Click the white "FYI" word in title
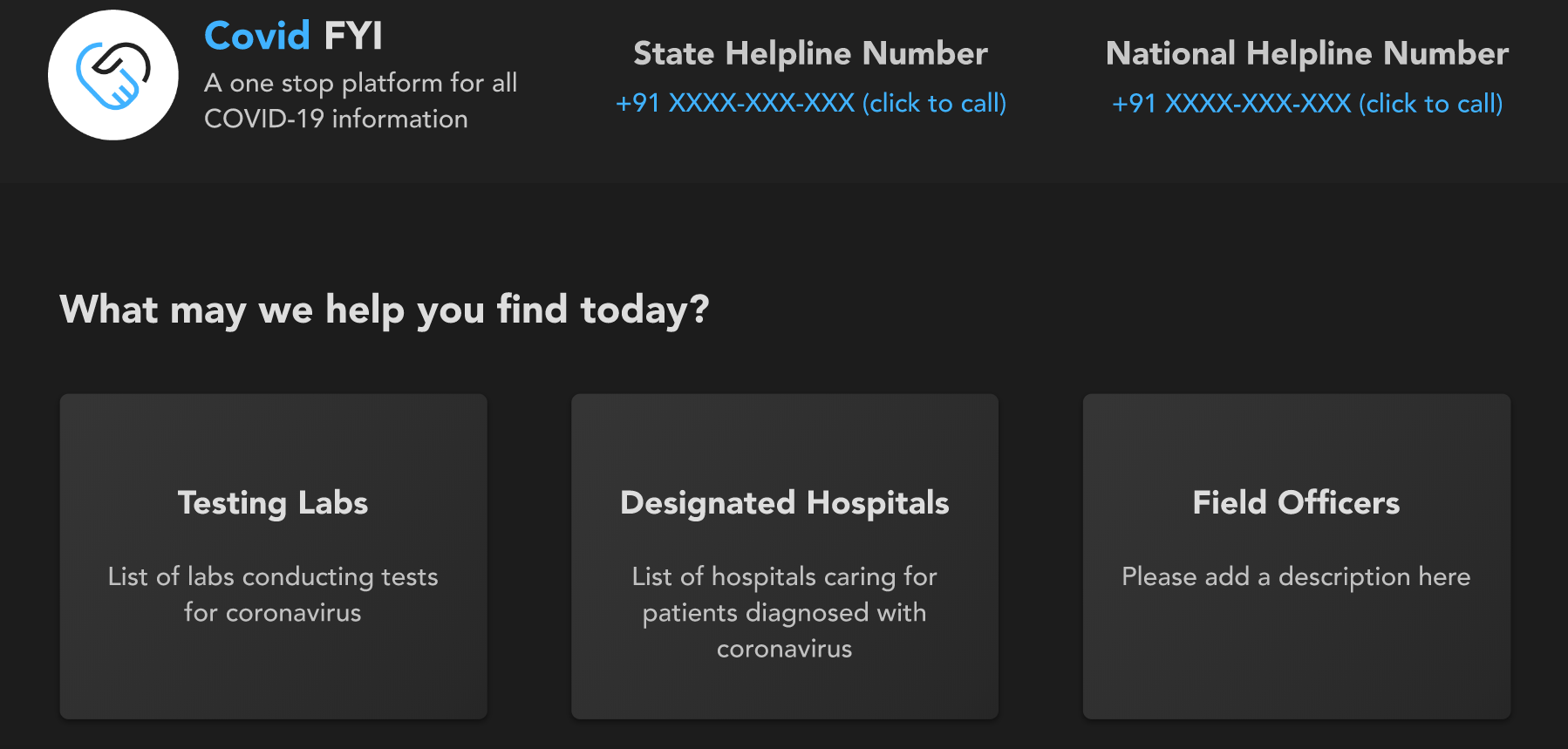This screenshot has width=1568, height=749. coord(353,36)
